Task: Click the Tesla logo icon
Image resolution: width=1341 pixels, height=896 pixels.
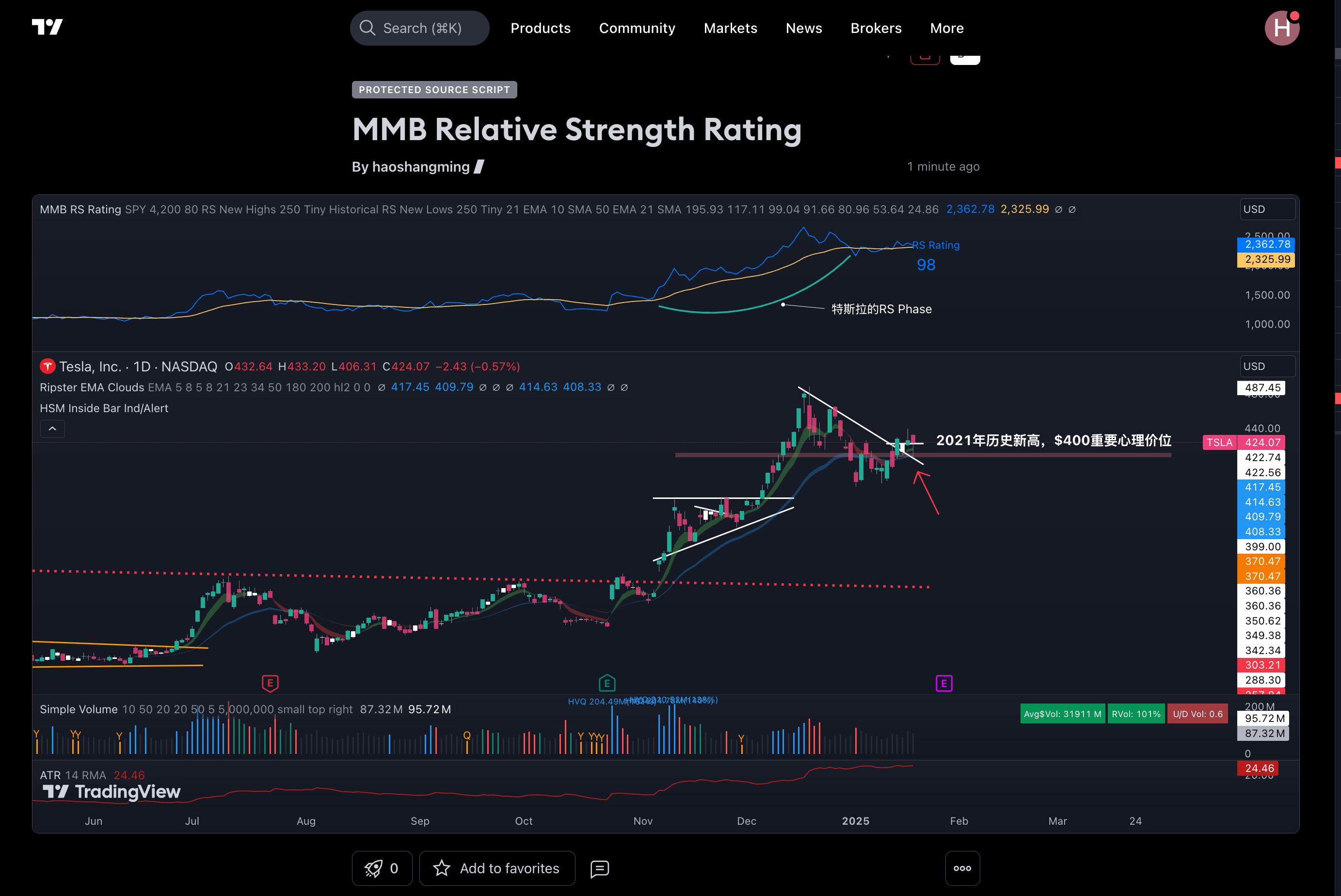Action: 48,366
